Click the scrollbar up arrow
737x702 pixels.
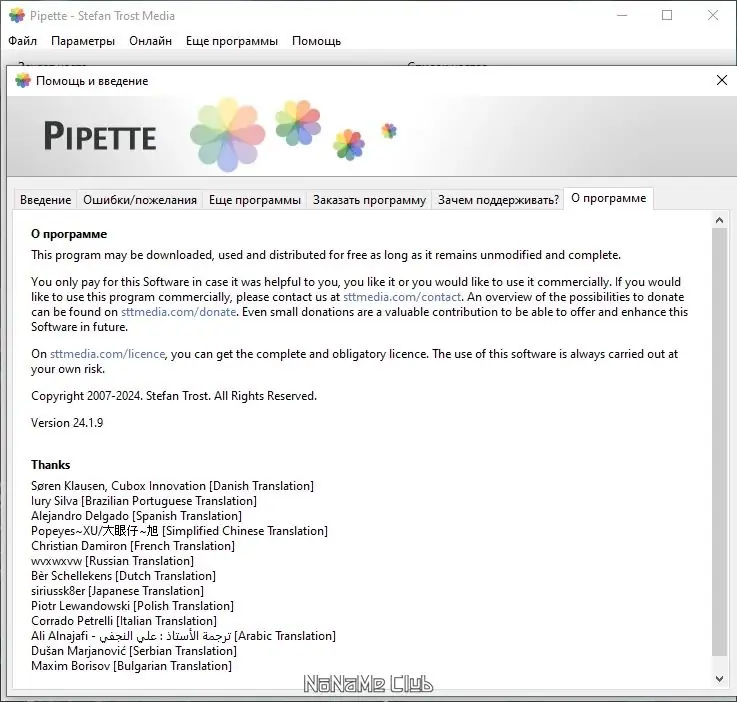719,219
